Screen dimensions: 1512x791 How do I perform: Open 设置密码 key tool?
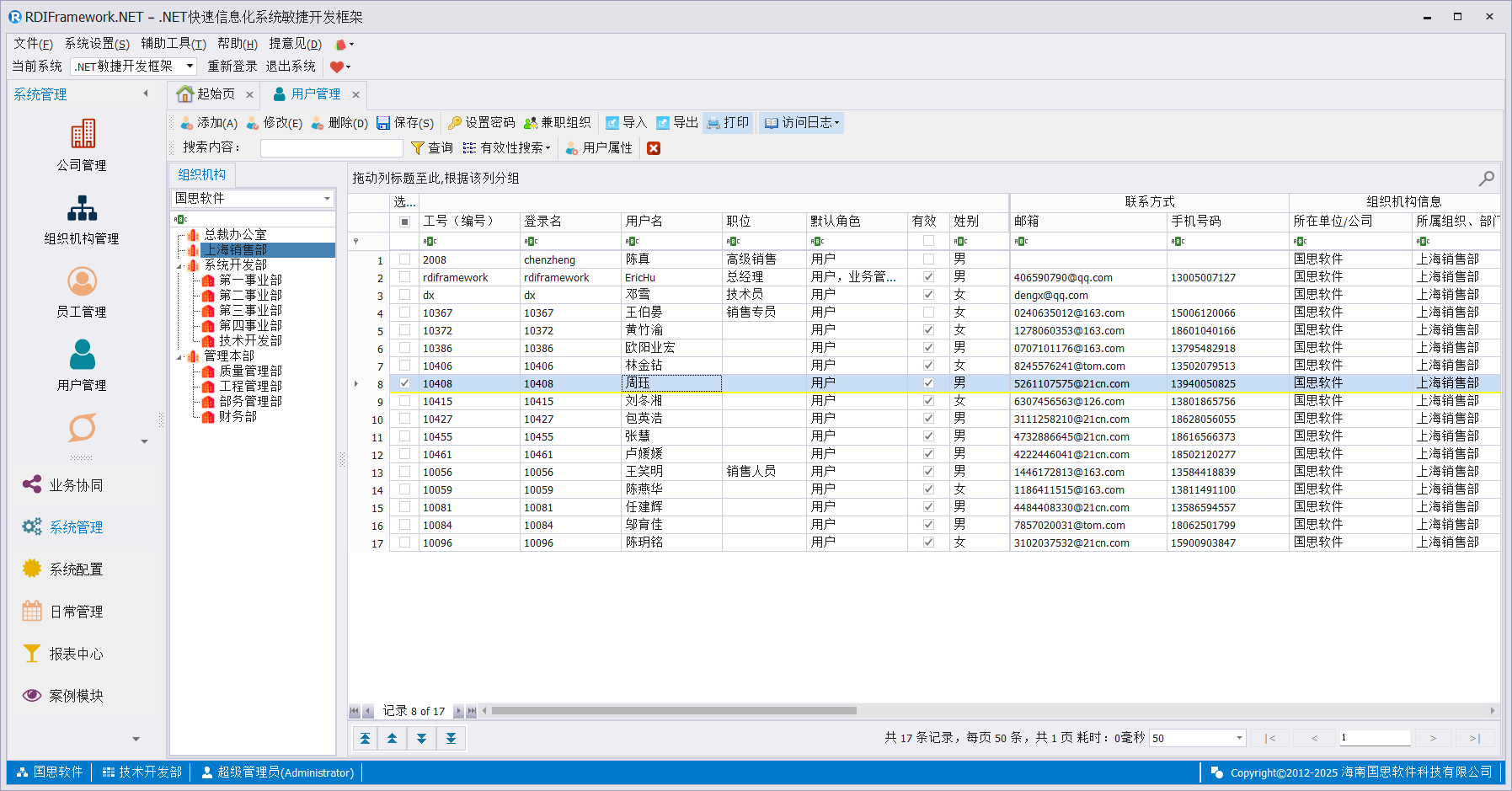(x=481, y=123)
